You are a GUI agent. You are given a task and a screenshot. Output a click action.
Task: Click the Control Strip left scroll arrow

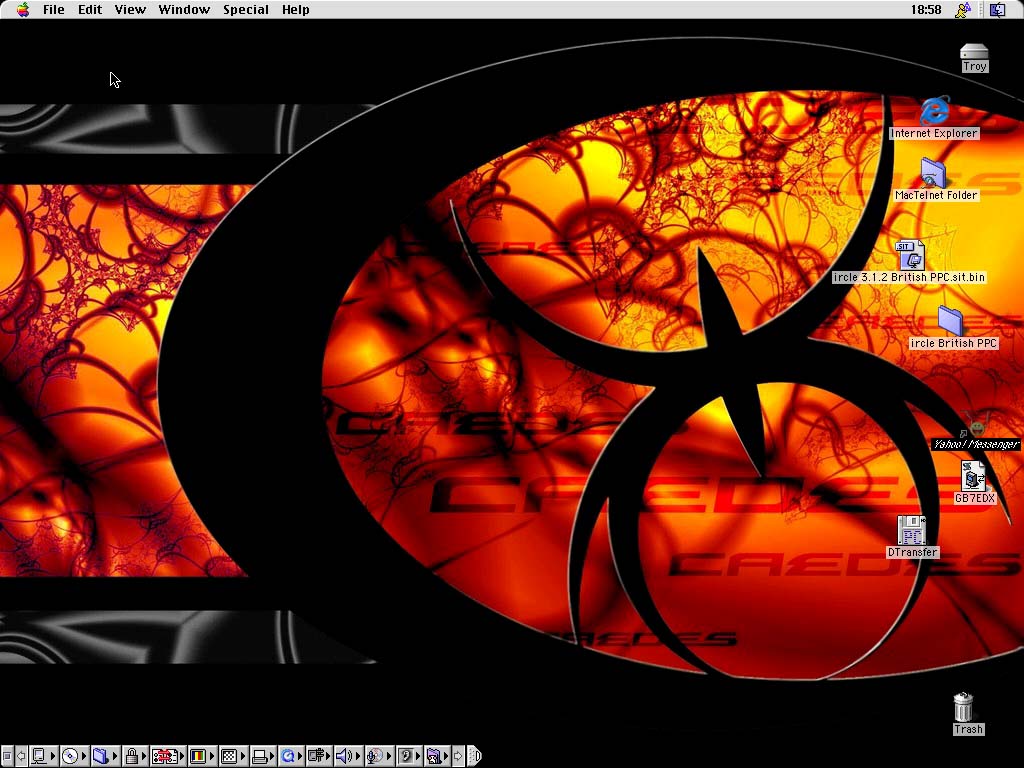click(x=21, y=756)
